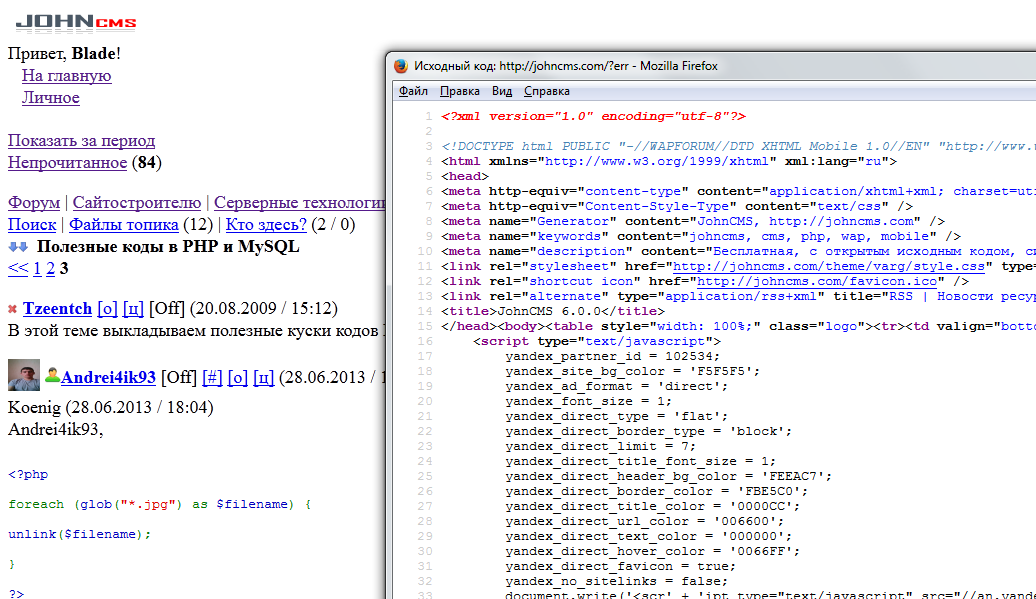
Task: Jump back with the << pagination link
Action: click(18, 268)
